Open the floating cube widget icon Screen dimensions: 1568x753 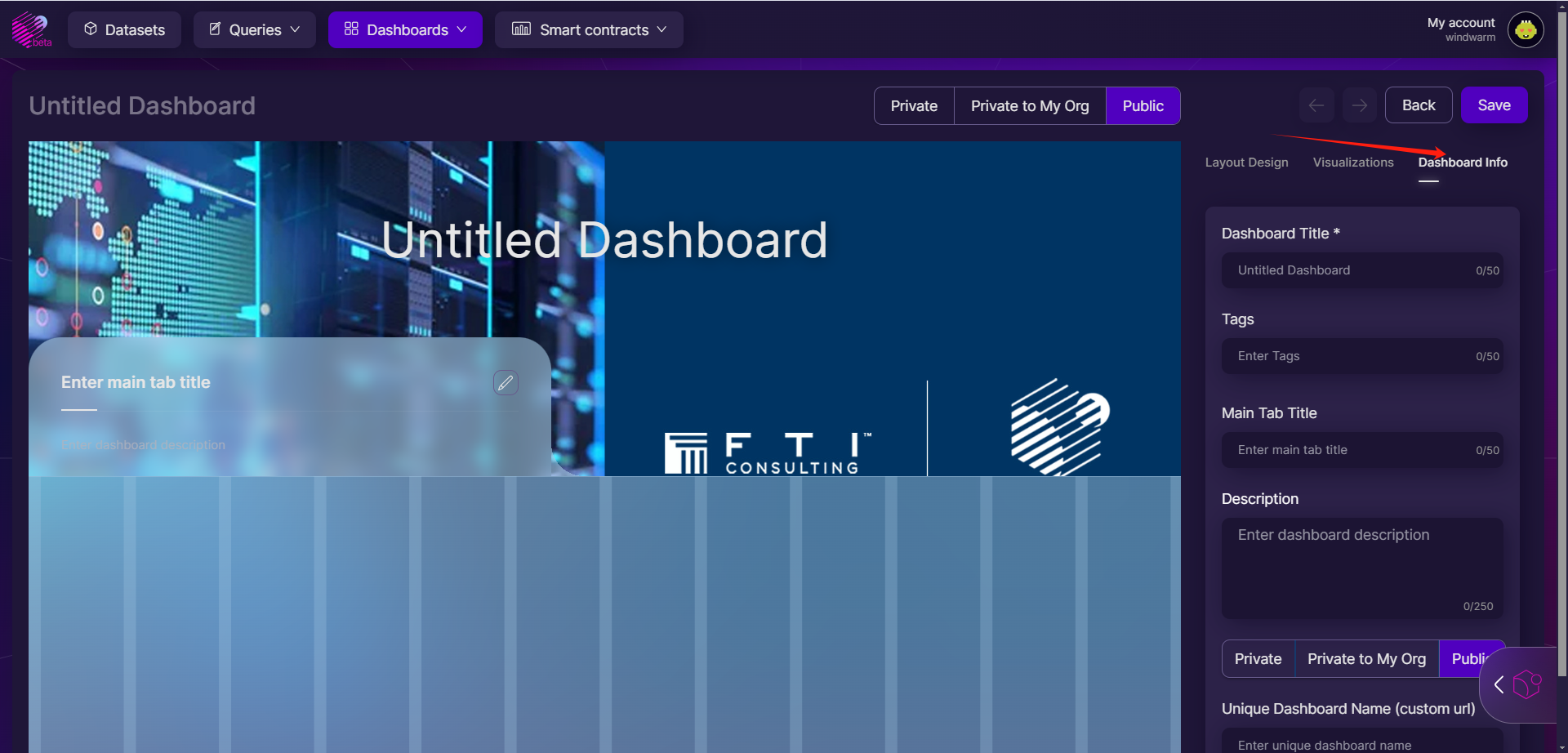1527,684
